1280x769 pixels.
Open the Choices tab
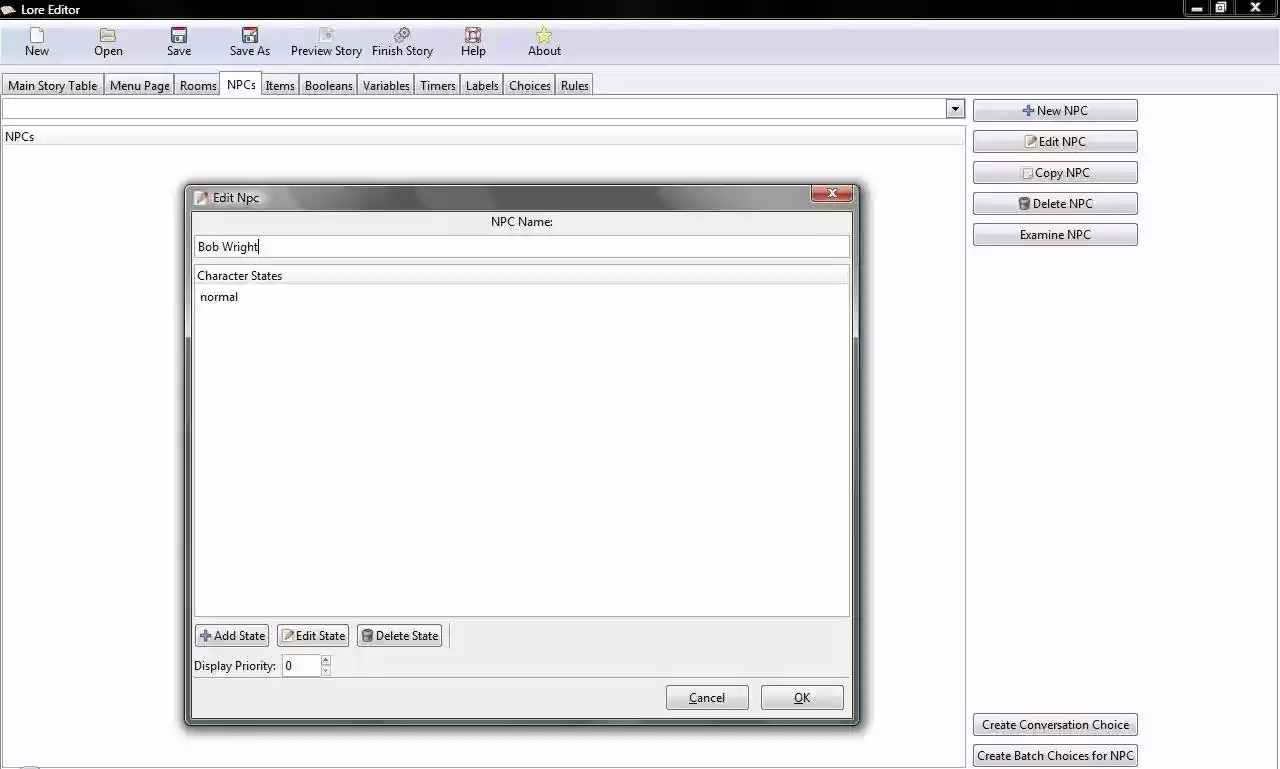[x=529, y=85]
